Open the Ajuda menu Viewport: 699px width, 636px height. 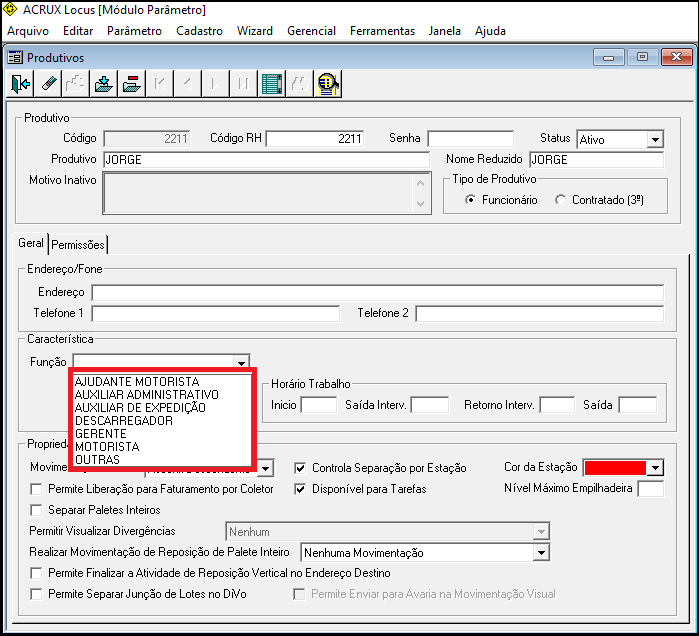coord(490,31)
